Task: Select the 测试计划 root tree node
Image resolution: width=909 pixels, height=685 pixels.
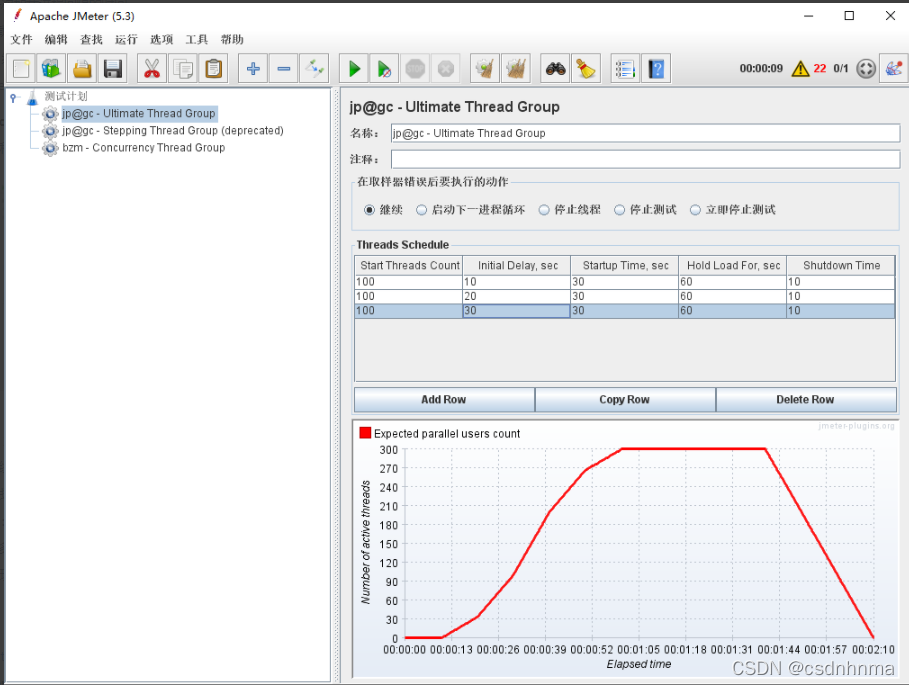Action: 66,96
